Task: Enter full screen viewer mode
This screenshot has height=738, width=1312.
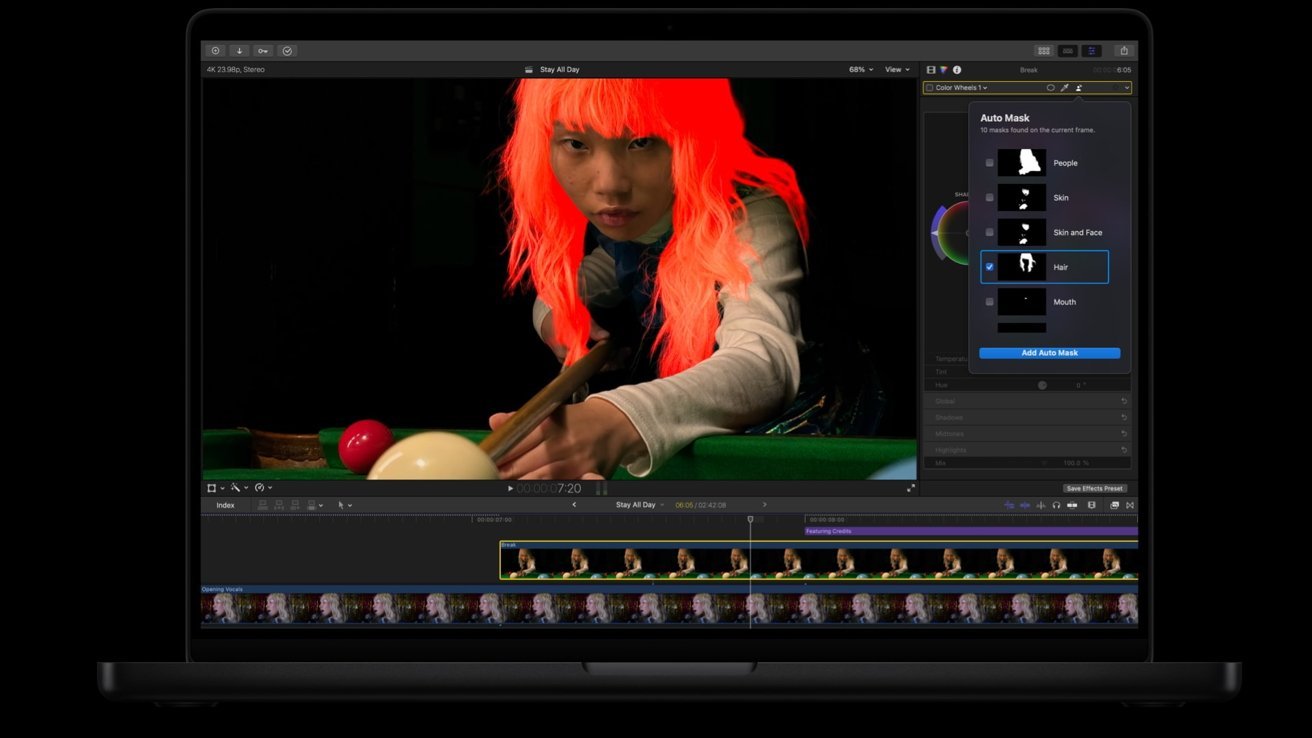Action: tap(911, 488)
